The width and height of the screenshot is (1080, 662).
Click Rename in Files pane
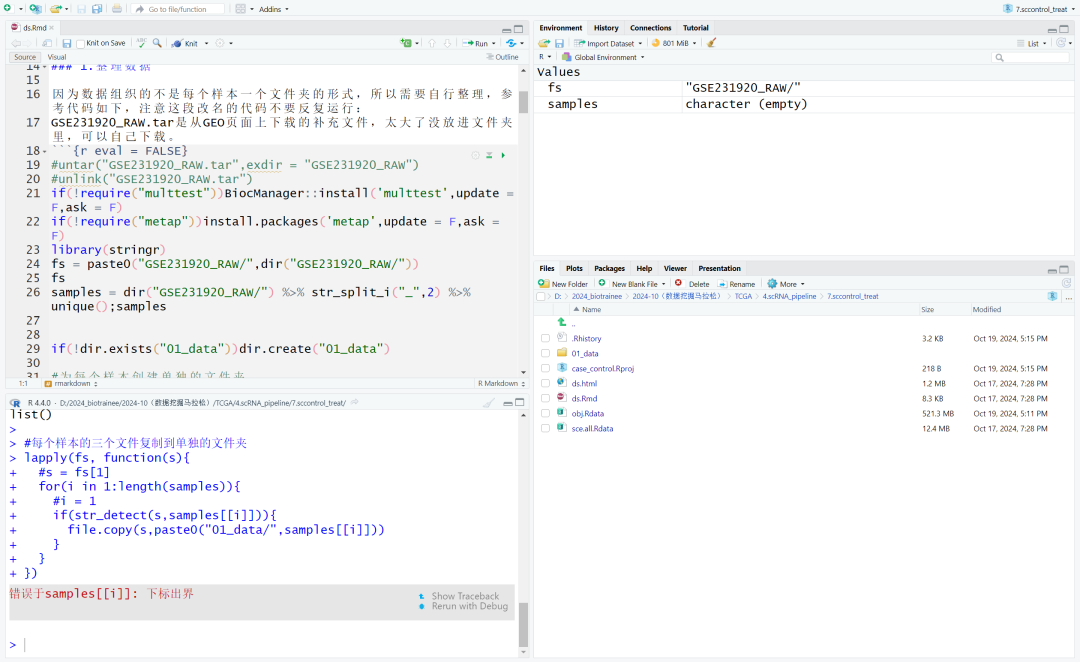click(736, 284)
